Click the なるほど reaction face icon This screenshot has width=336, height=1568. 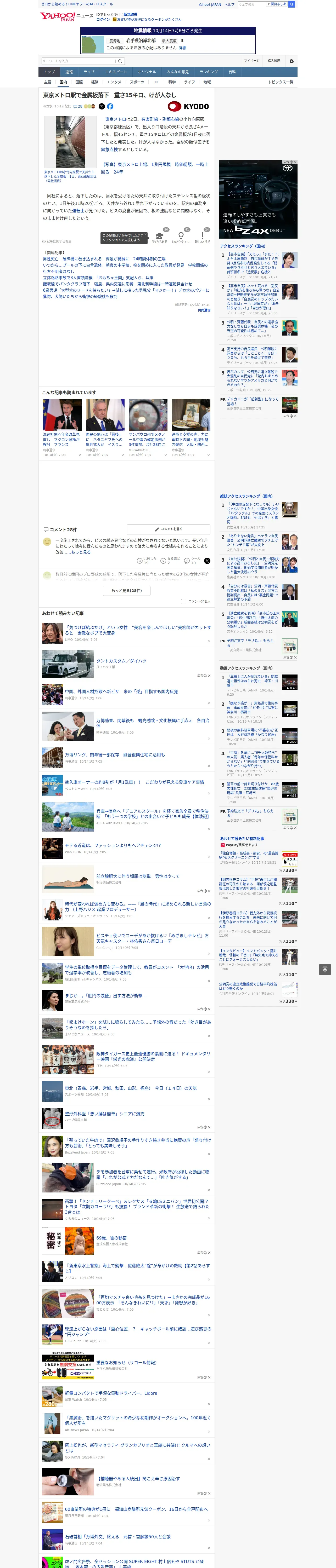(x=164, y=560)
